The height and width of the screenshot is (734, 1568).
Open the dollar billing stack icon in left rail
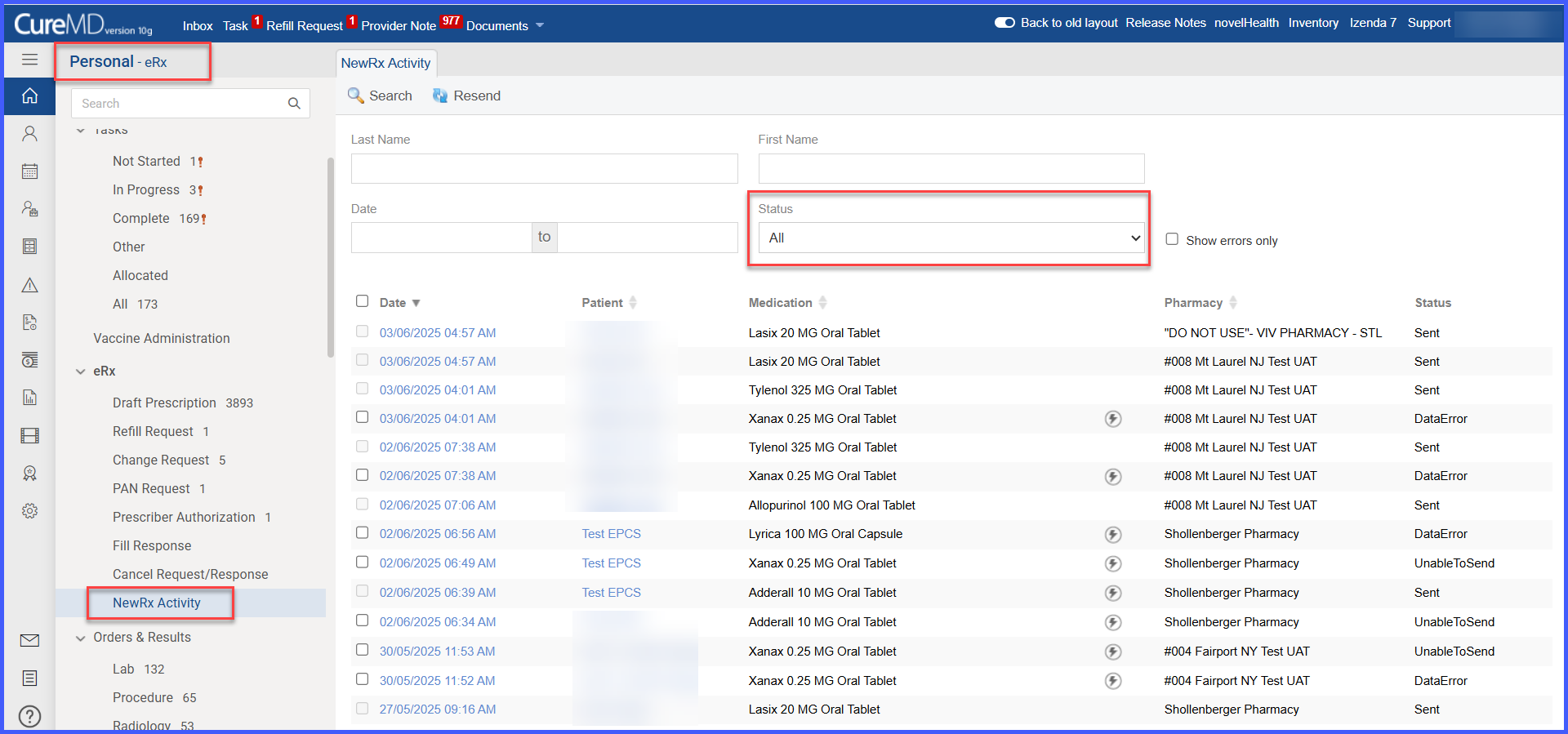[29, 360]
